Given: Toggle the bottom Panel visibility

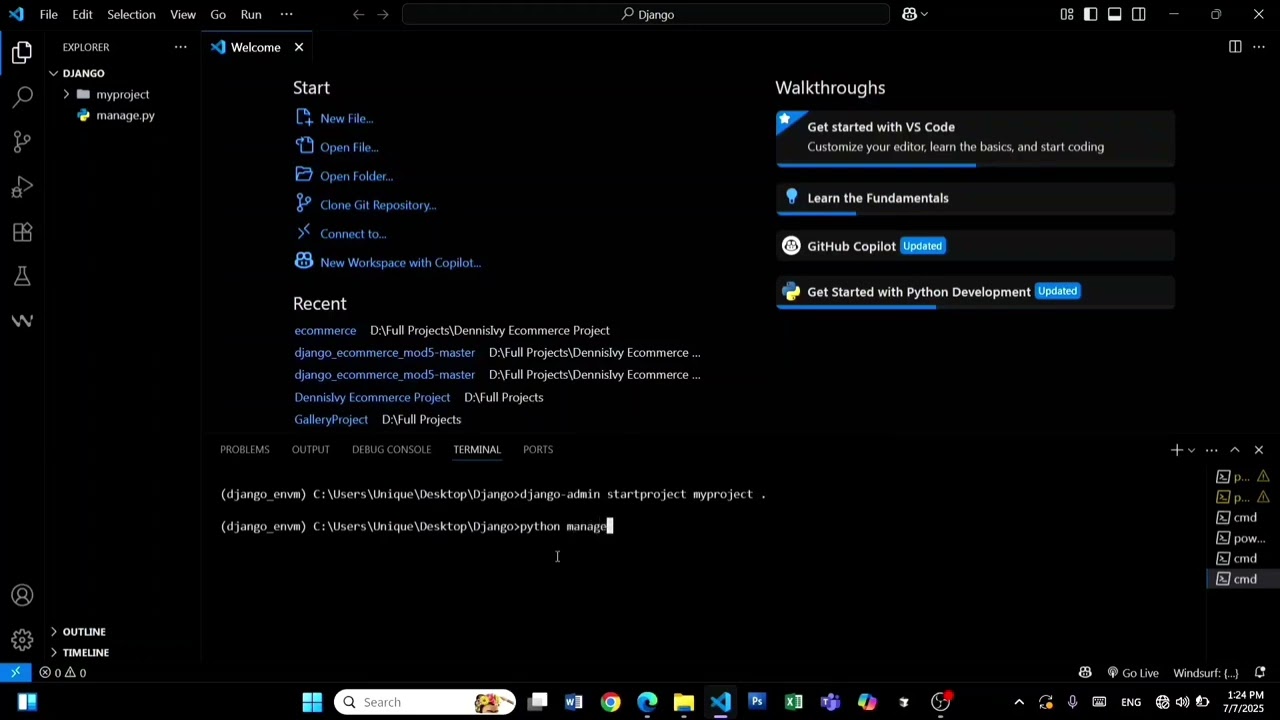Looking at the screenshot, I should 1115,14.
